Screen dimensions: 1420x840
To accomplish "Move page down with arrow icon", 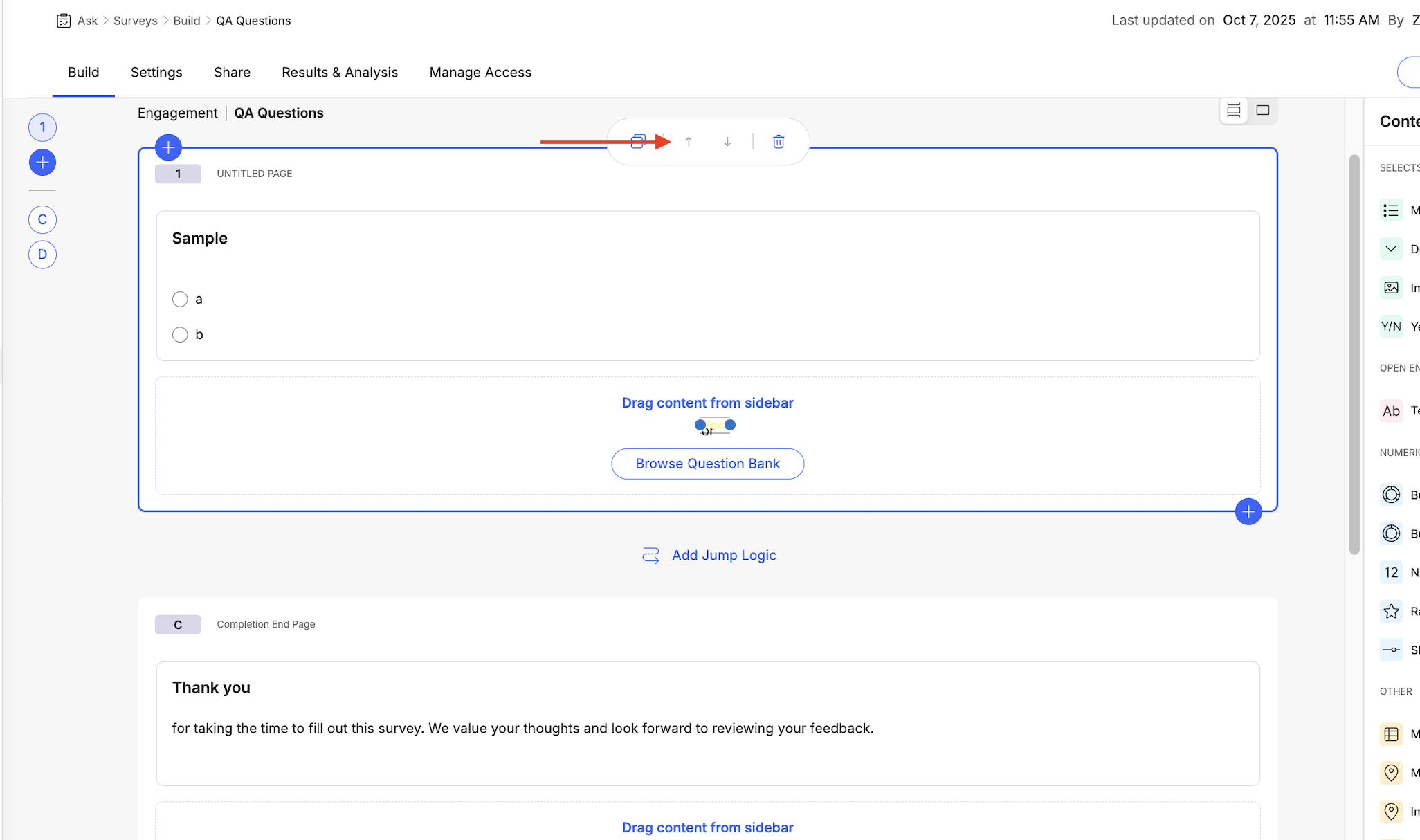I will (727, 142).
